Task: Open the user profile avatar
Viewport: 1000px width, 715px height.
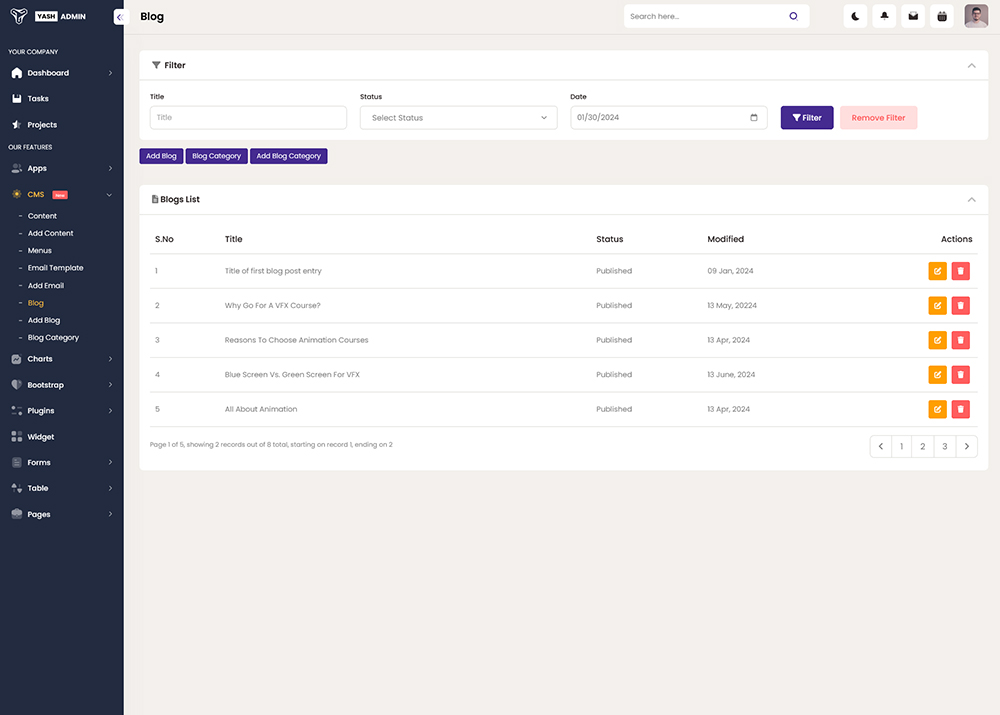Action: [x=976, y=17]
